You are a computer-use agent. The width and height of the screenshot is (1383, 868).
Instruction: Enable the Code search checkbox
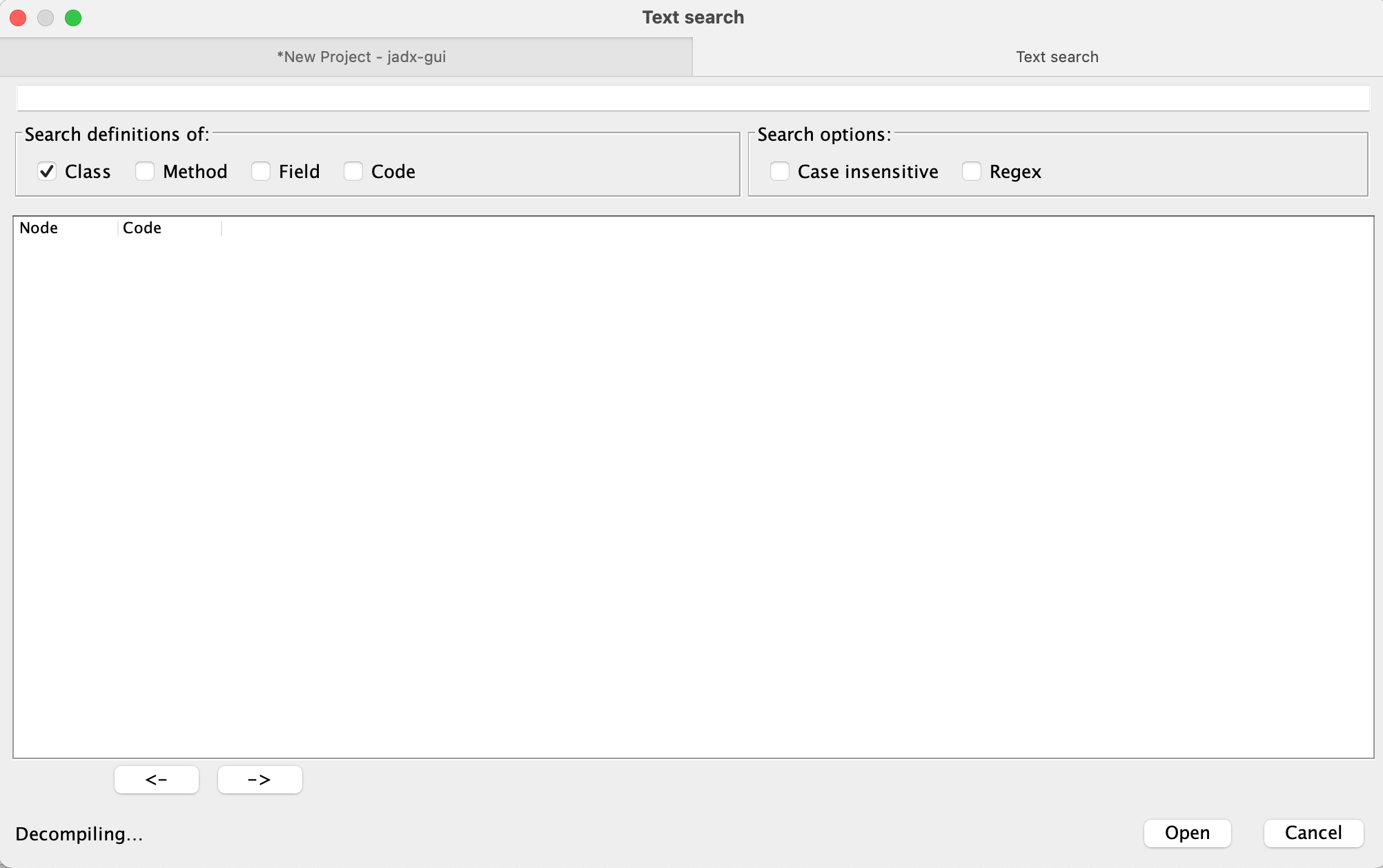pos(353,171)
